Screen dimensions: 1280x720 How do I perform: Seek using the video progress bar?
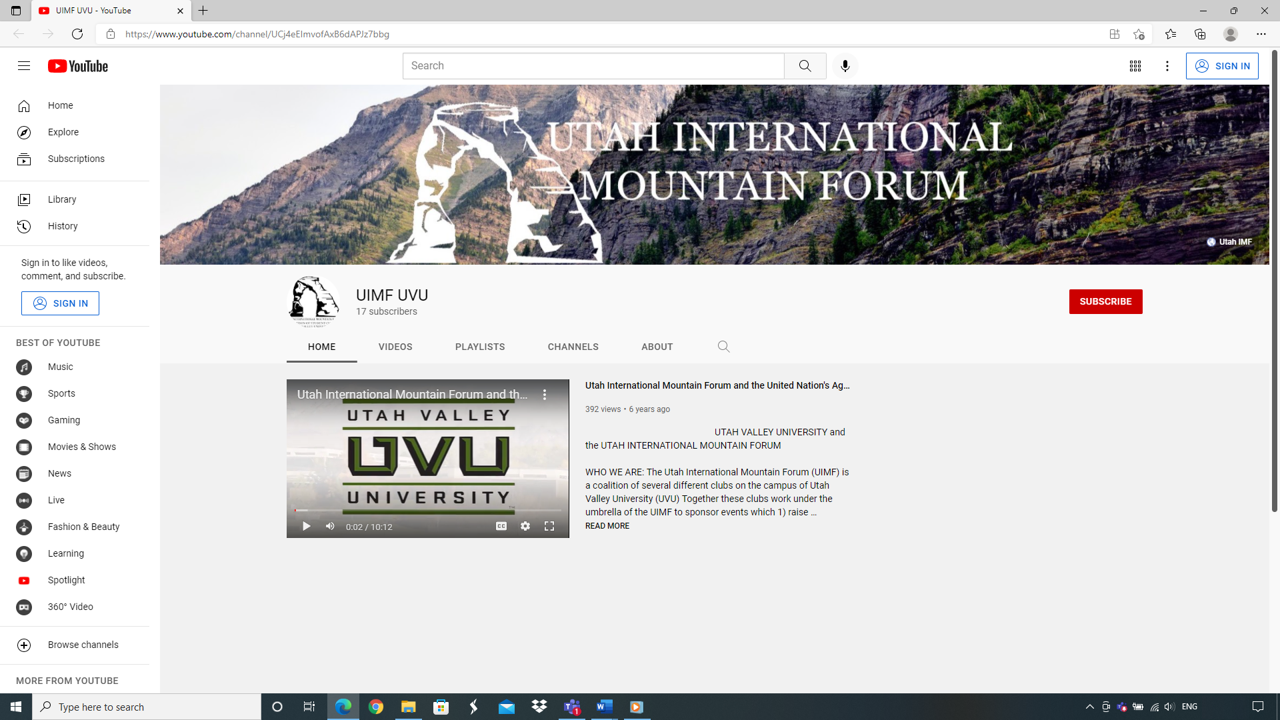tap(428, 511)
